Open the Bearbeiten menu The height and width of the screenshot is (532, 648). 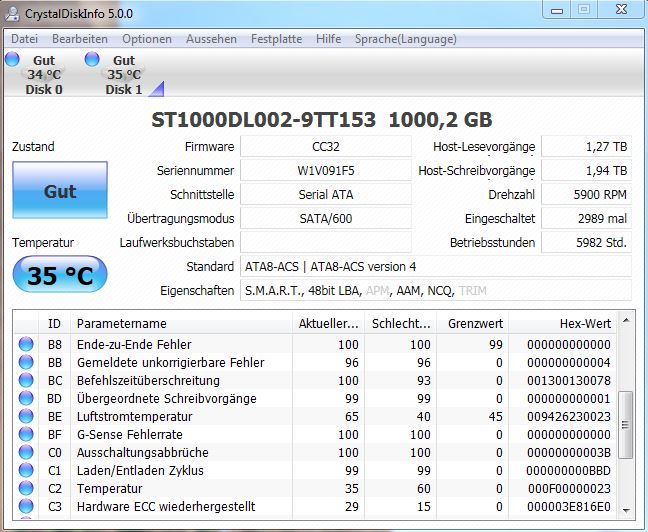coord(80,39)
